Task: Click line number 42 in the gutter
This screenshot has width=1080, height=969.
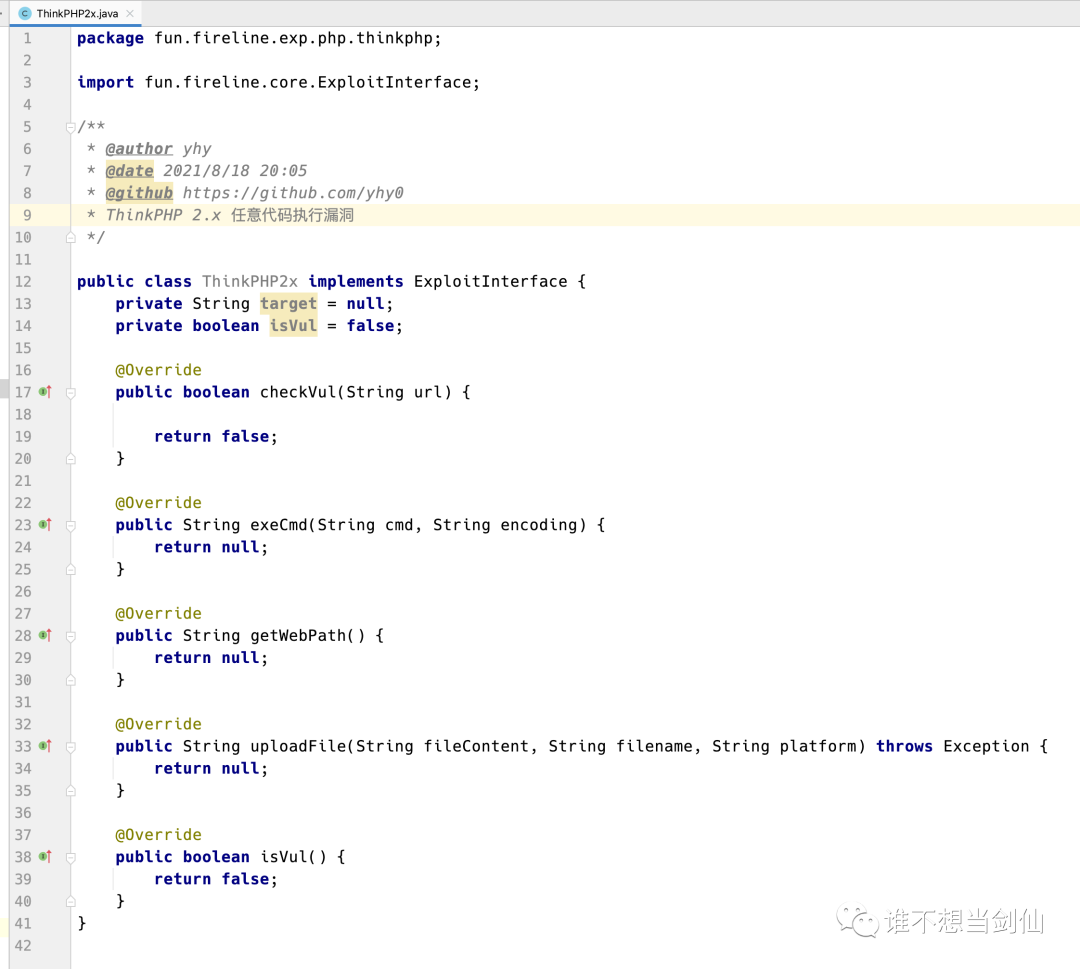Action: pos(23,945)
